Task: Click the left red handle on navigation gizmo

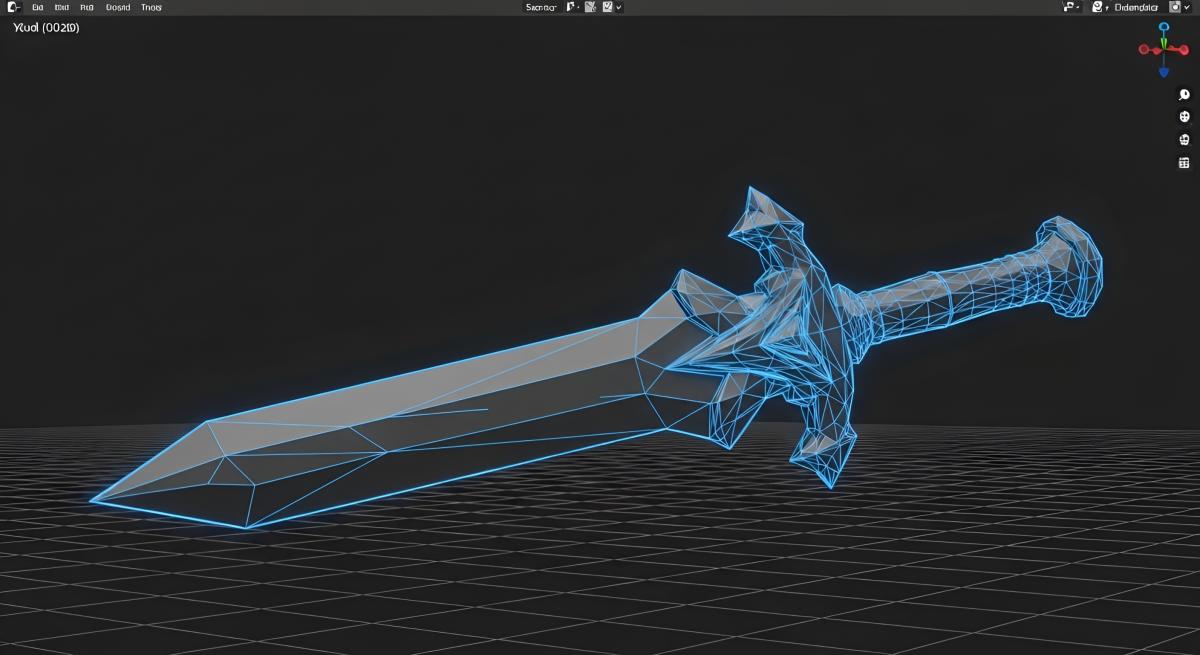Action: coord(1144,49)
